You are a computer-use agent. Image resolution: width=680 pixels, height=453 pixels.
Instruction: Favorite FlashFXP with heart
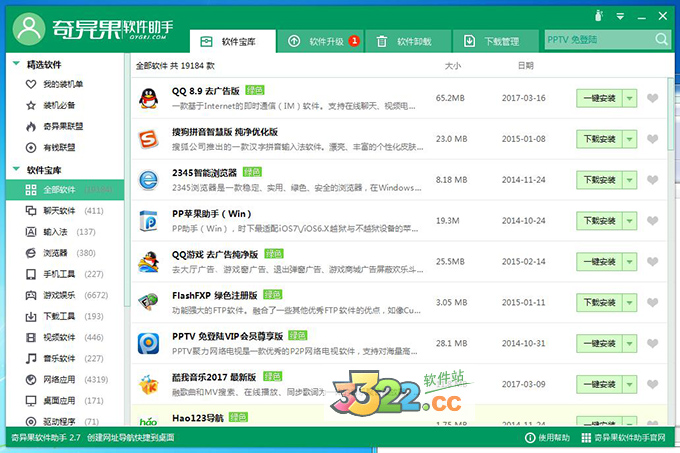(x=652, y=303)
